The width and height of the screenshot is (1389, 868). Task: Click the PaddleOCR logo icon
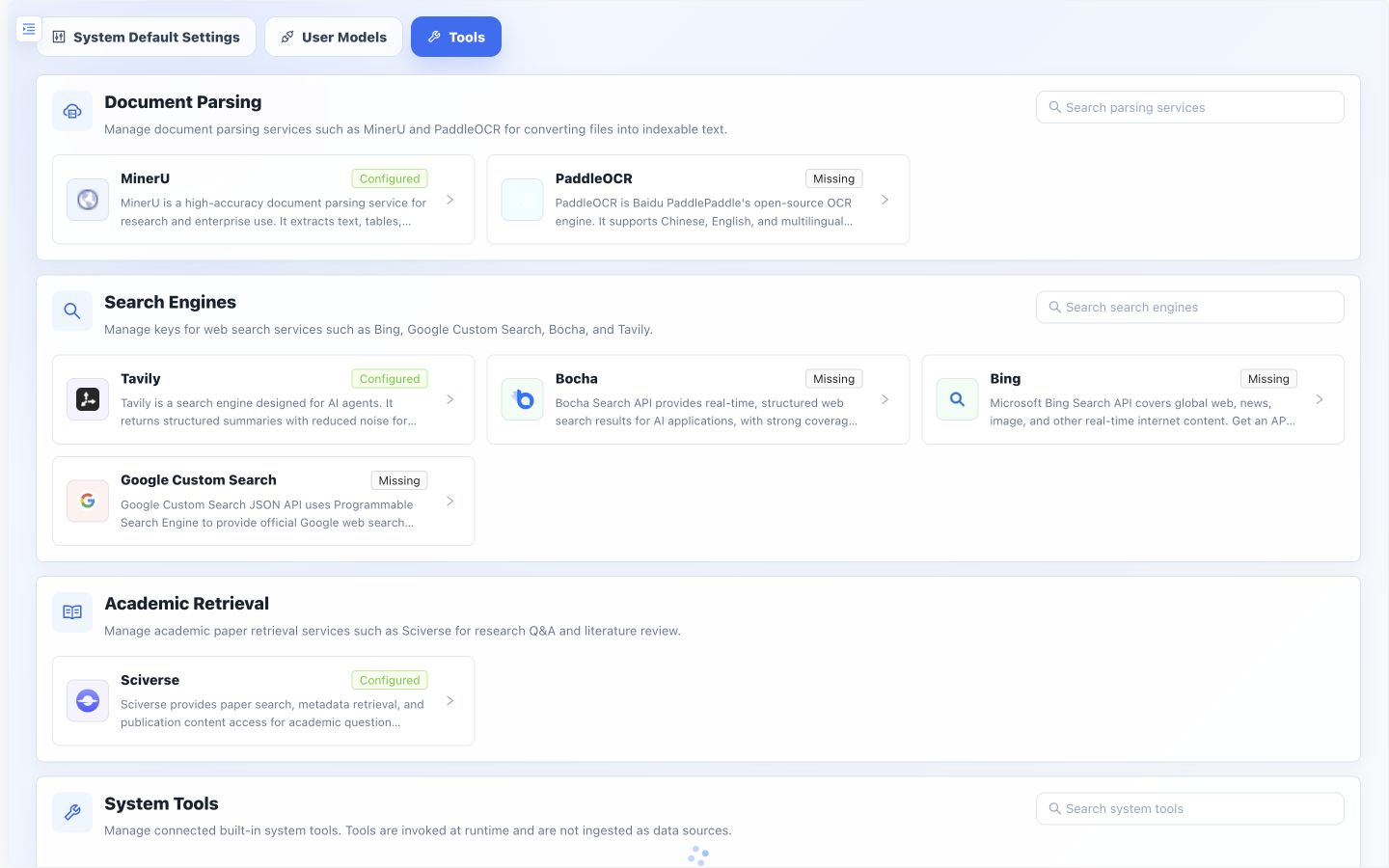tap(523, 200)
